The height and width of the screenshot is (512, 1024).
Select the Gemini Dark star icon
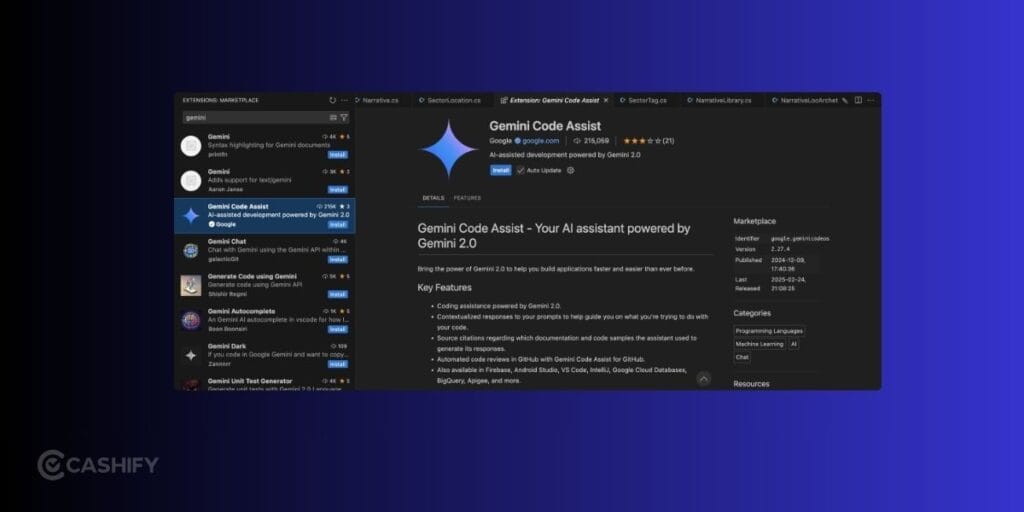(191, 355)
